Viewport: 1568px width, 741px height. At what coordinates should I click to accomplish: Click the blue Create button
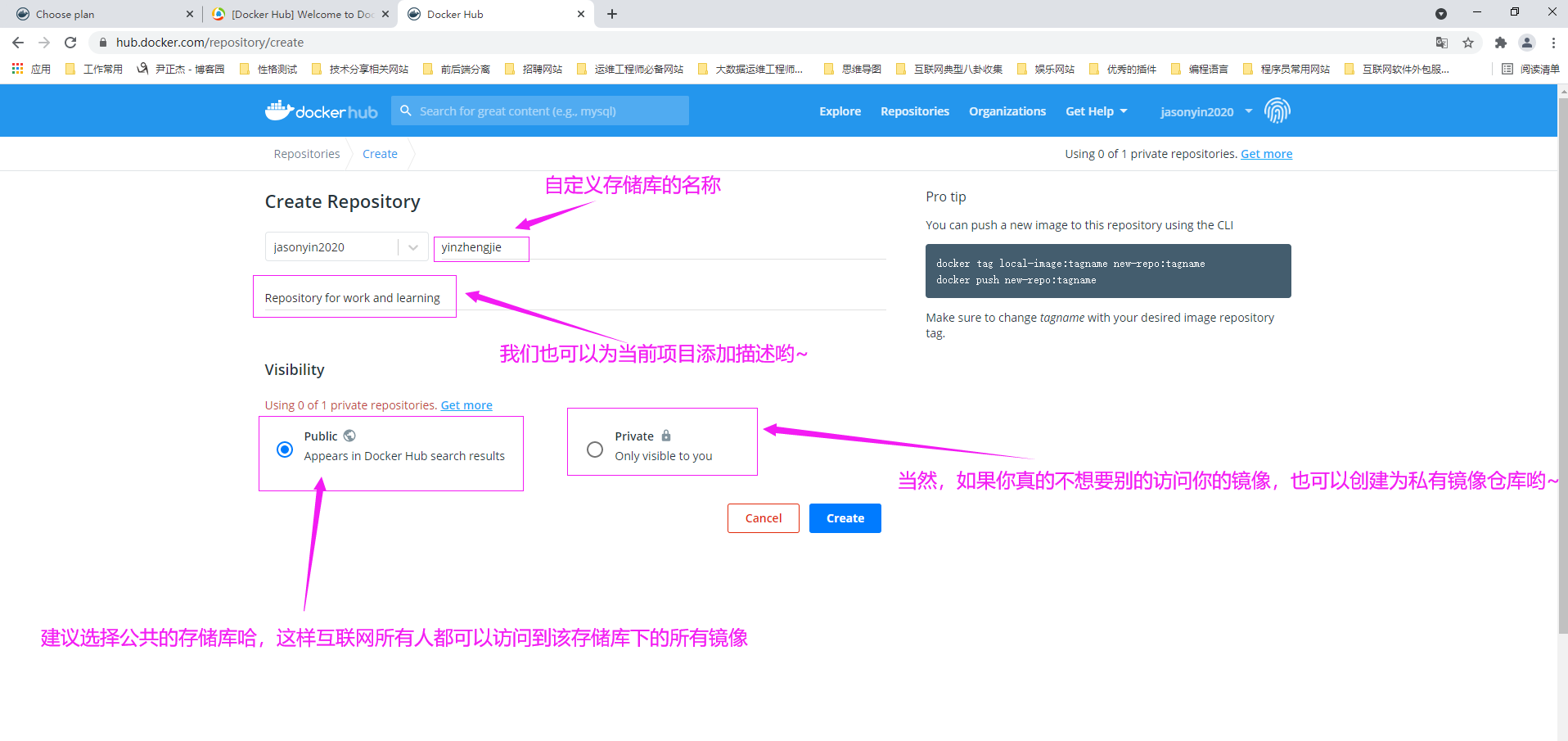pyautogui.click(x=845, y=518)
